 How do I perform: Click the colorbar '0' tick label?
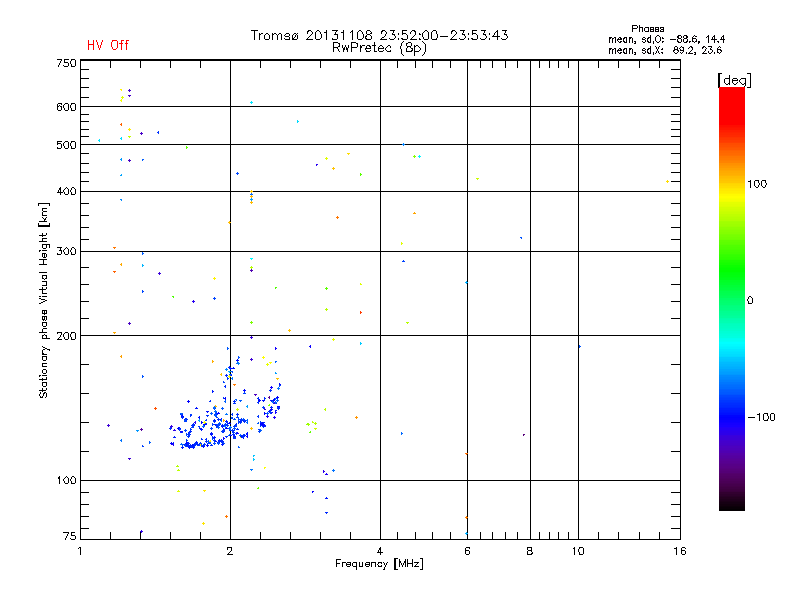tap(750, 301)
